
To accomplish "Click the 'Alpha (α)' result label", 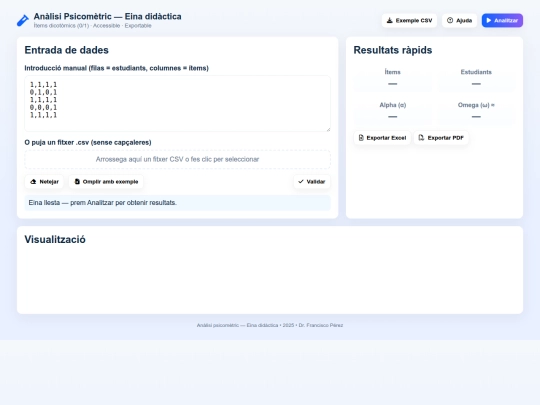I will click(393, 105).
